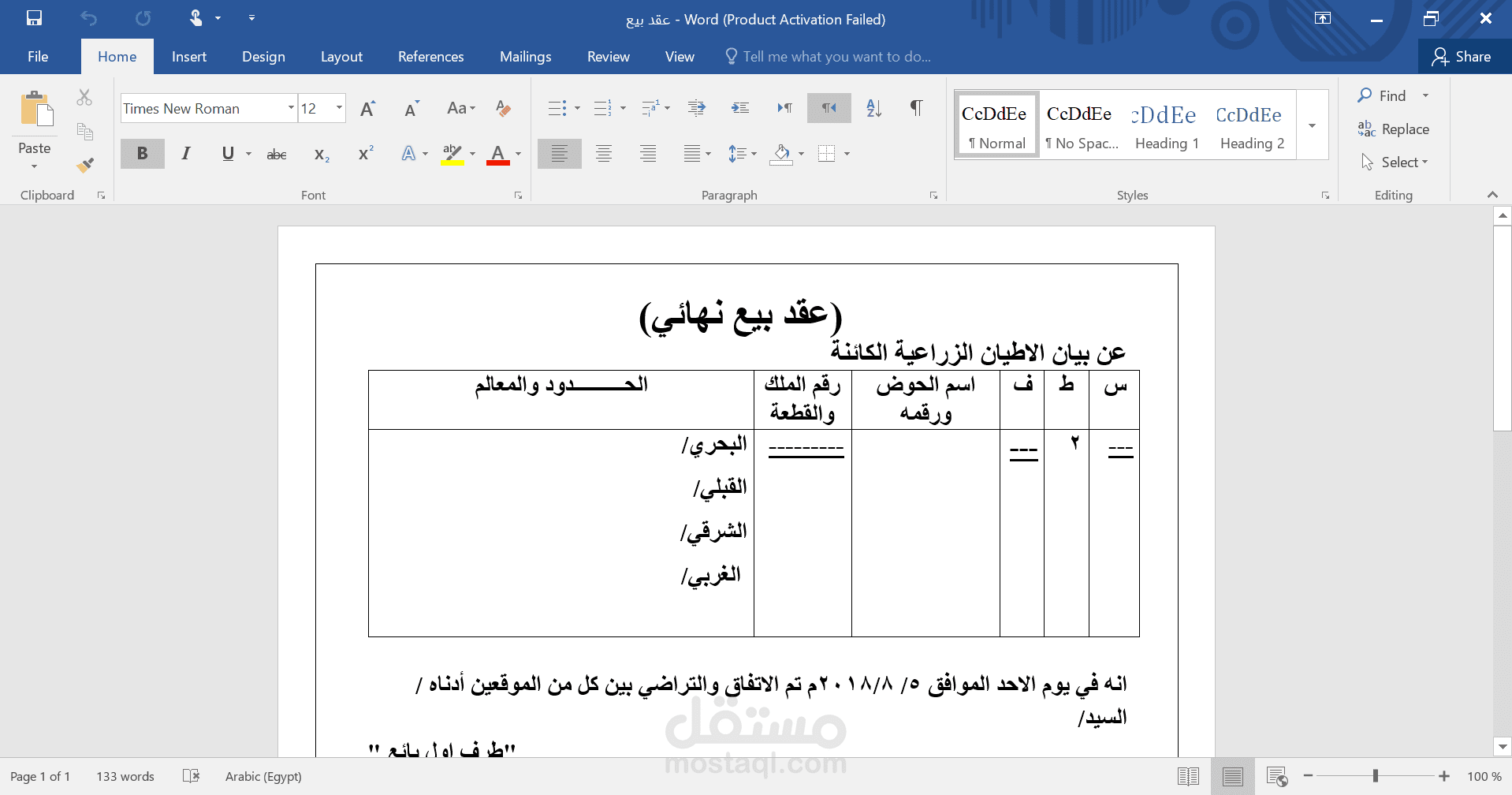The height and width of the screenshot is (795, 1512).
Task: Click Replace in the Editing group
Action: pyautogui.click(x=1394, y=129)
